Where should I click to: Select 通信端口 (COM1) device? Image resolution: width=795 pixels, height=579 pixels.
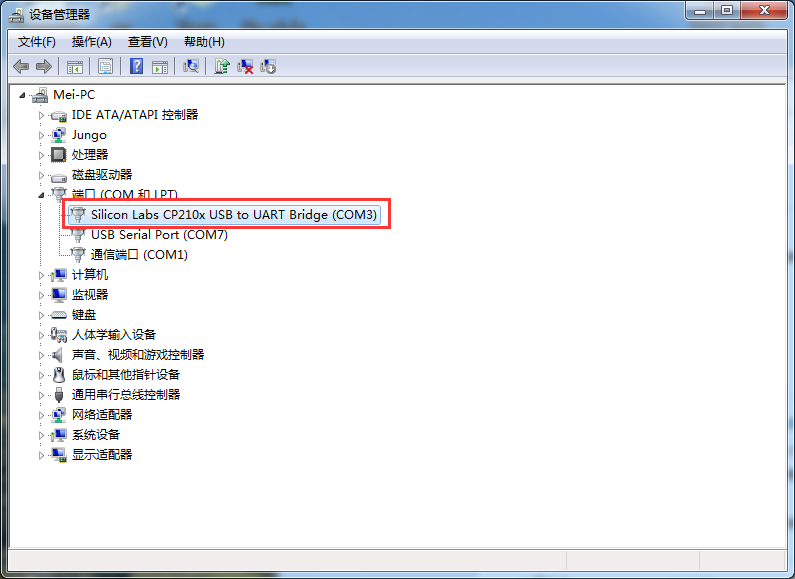tap(139, 255)
